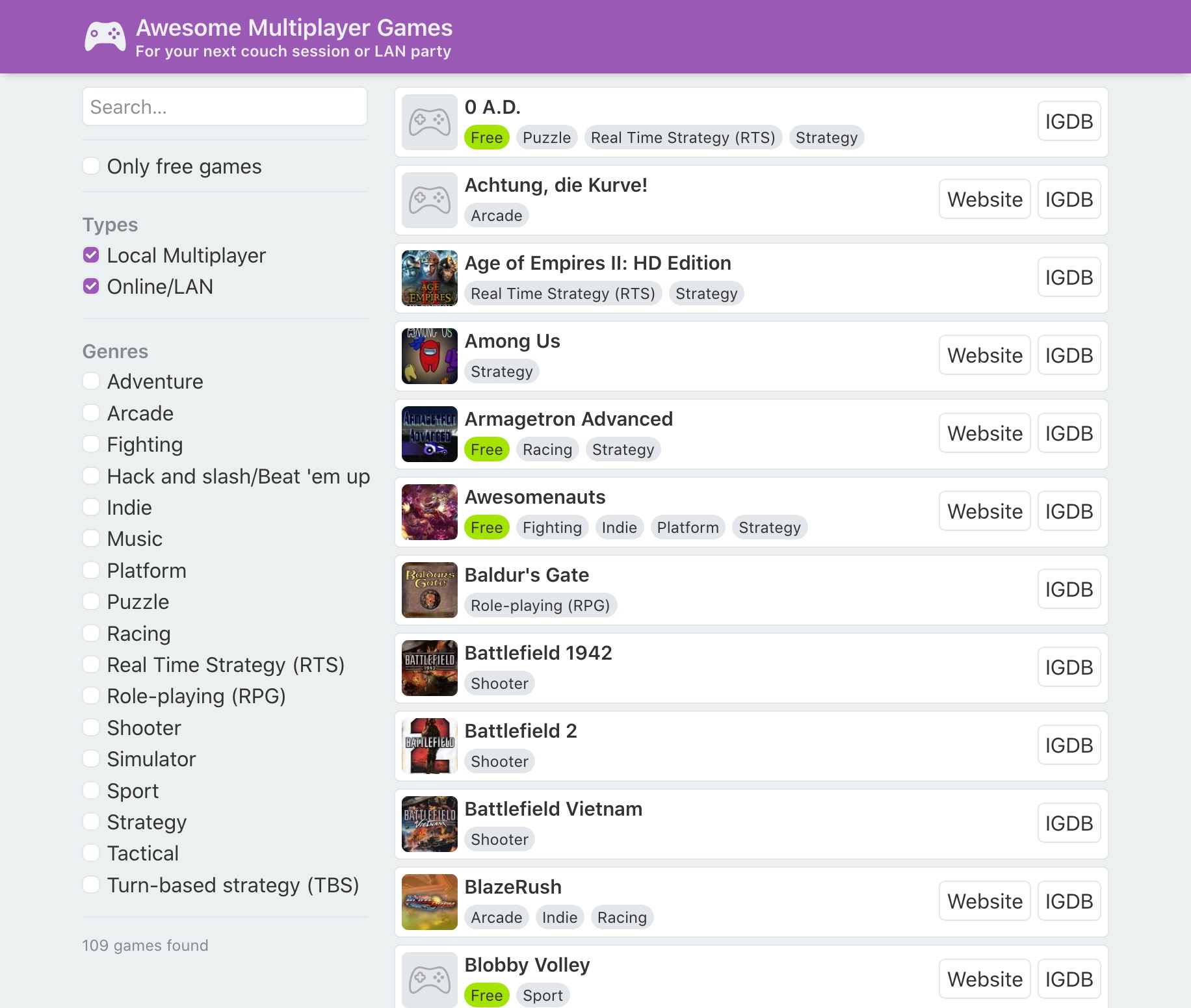
Task: Check the Fighting genre checkbox in sidebar
Action: (x=91, y=444)
